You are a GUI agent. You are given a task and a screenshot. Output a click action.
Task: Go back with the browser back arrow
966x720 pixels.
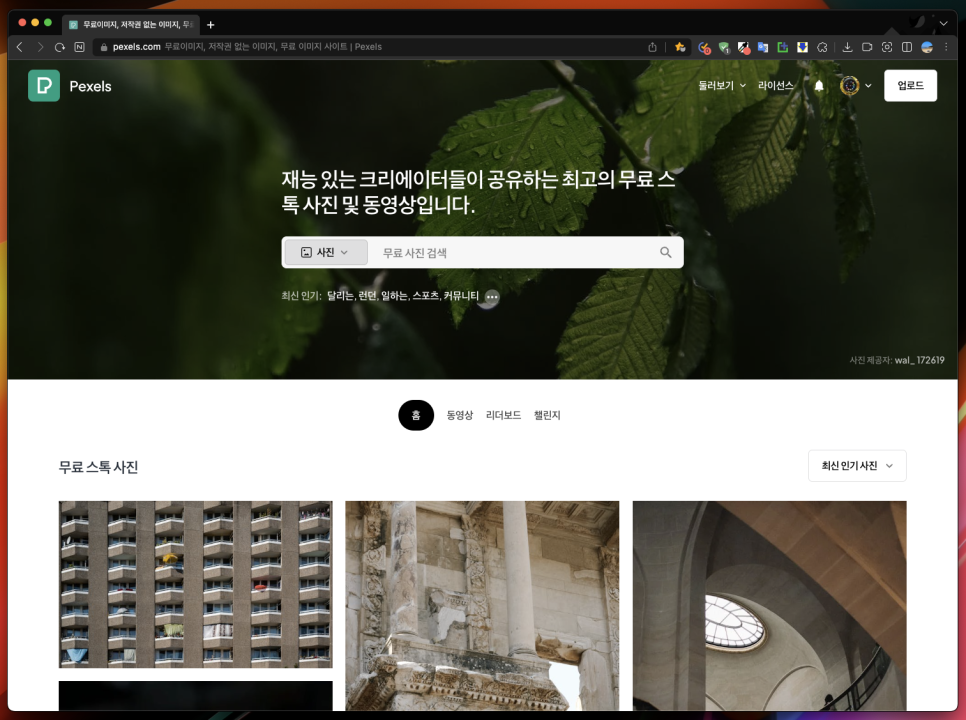pyautogui.click(x=20, y=47)
